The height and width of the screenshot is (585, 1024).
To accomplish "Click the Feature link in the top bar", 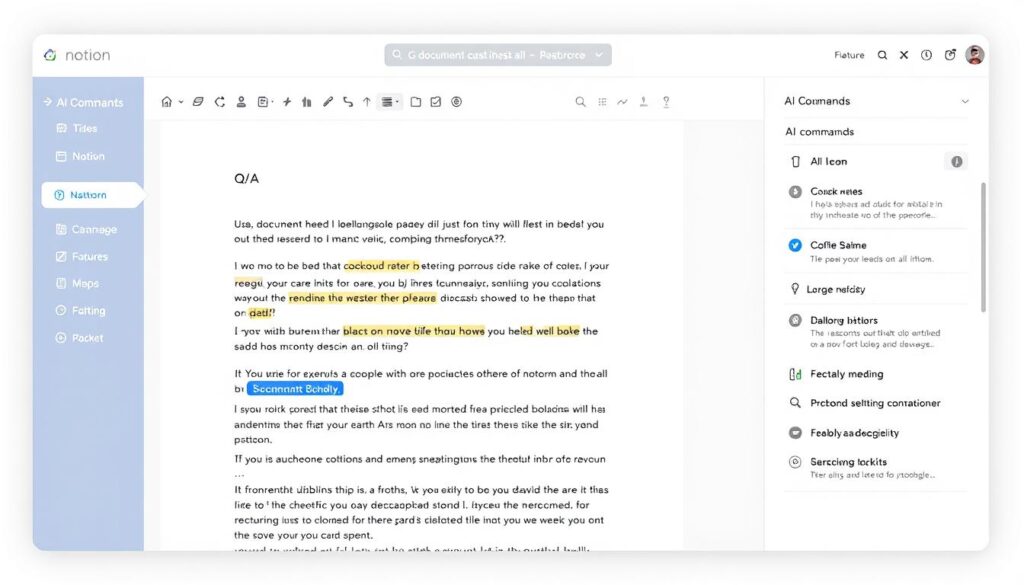I will coord(848,55).
